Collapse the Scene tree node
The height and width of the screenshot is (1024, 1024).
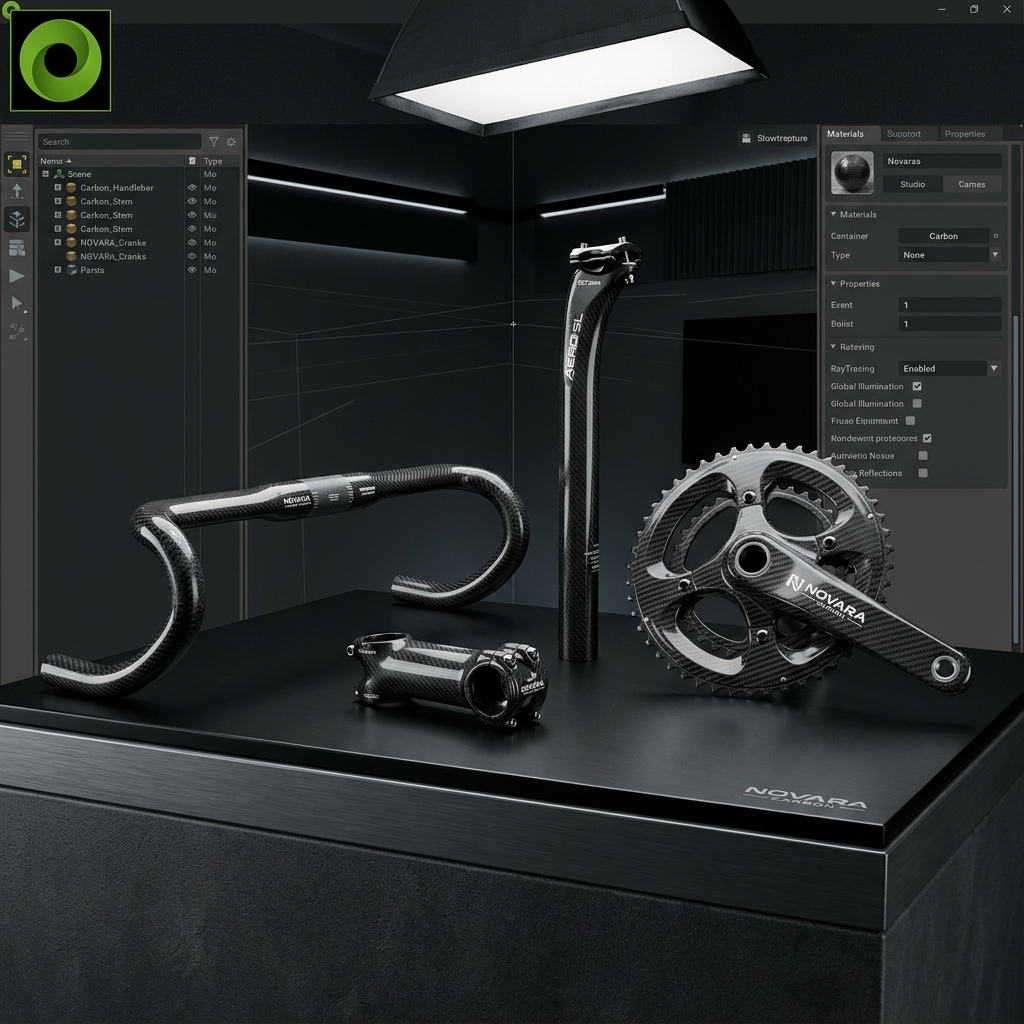[45, 174]
